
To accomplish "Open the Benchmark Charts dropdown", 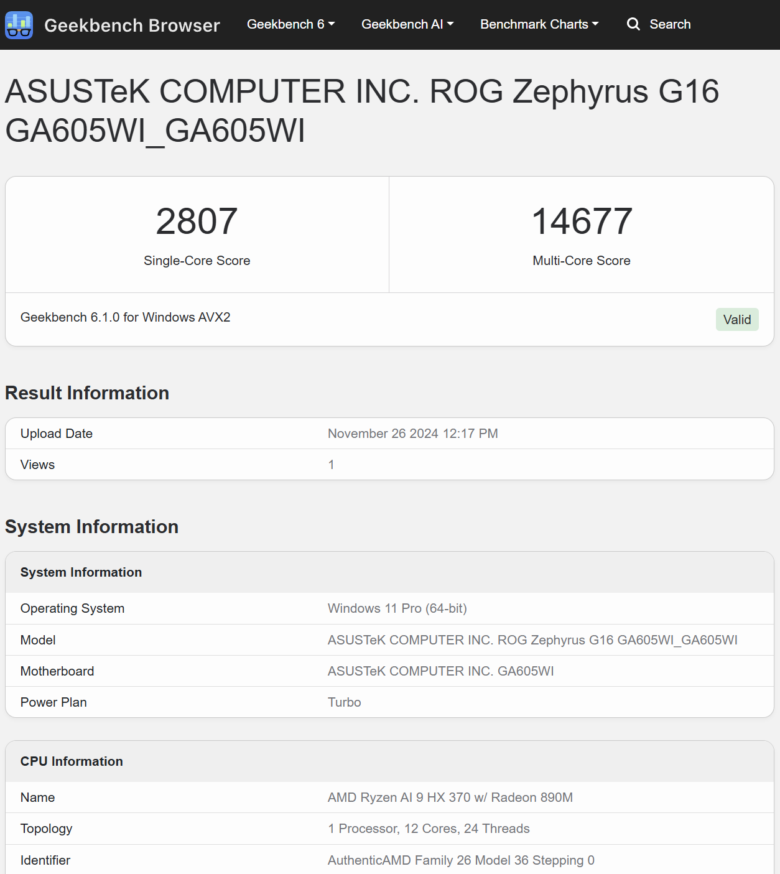I will (539, 25).
